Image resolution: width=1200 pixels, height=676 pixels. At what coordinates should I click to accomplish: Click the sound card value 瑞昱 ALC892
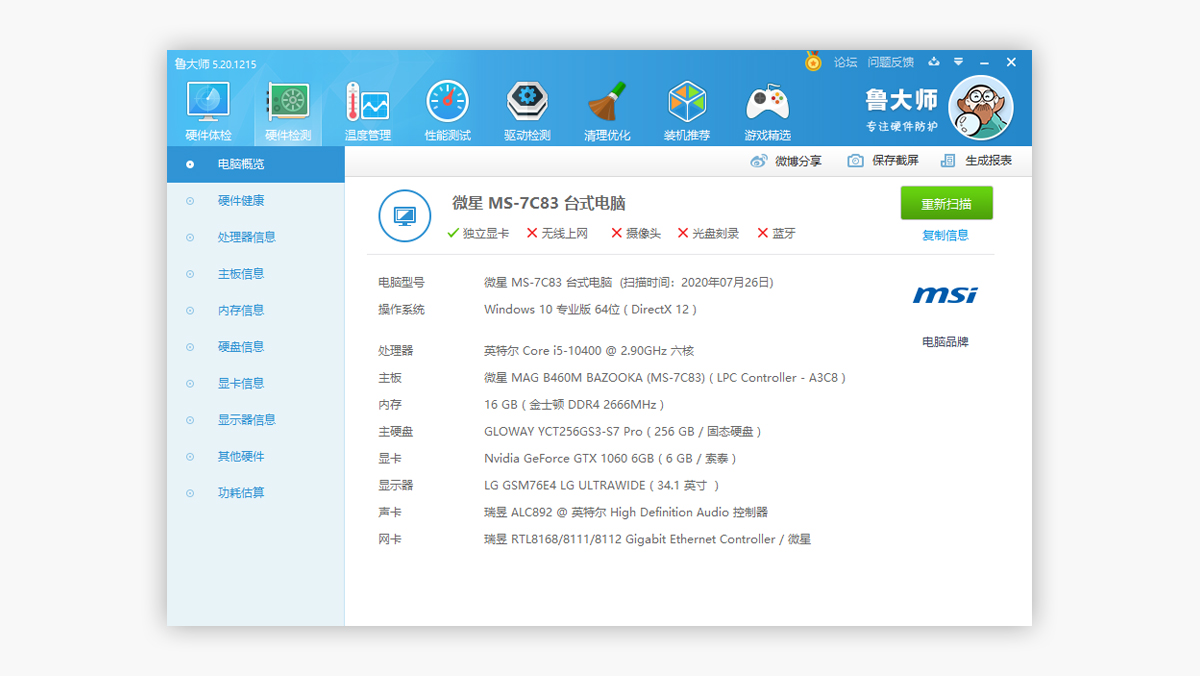tap(626, 512)
